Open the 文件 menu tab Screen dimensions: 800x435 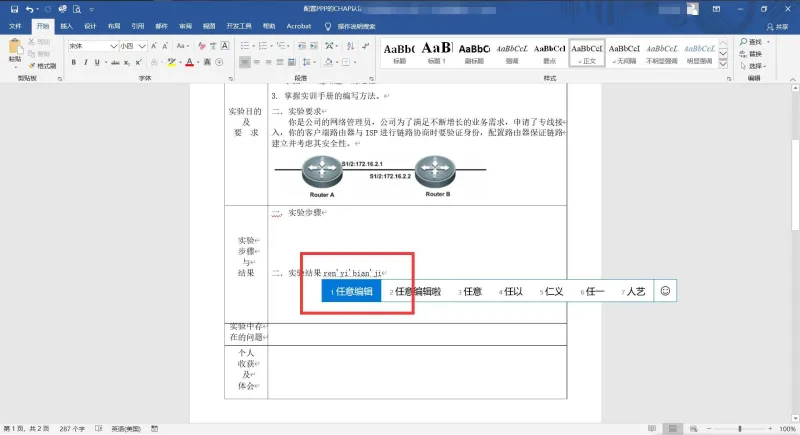click(15, 26)
